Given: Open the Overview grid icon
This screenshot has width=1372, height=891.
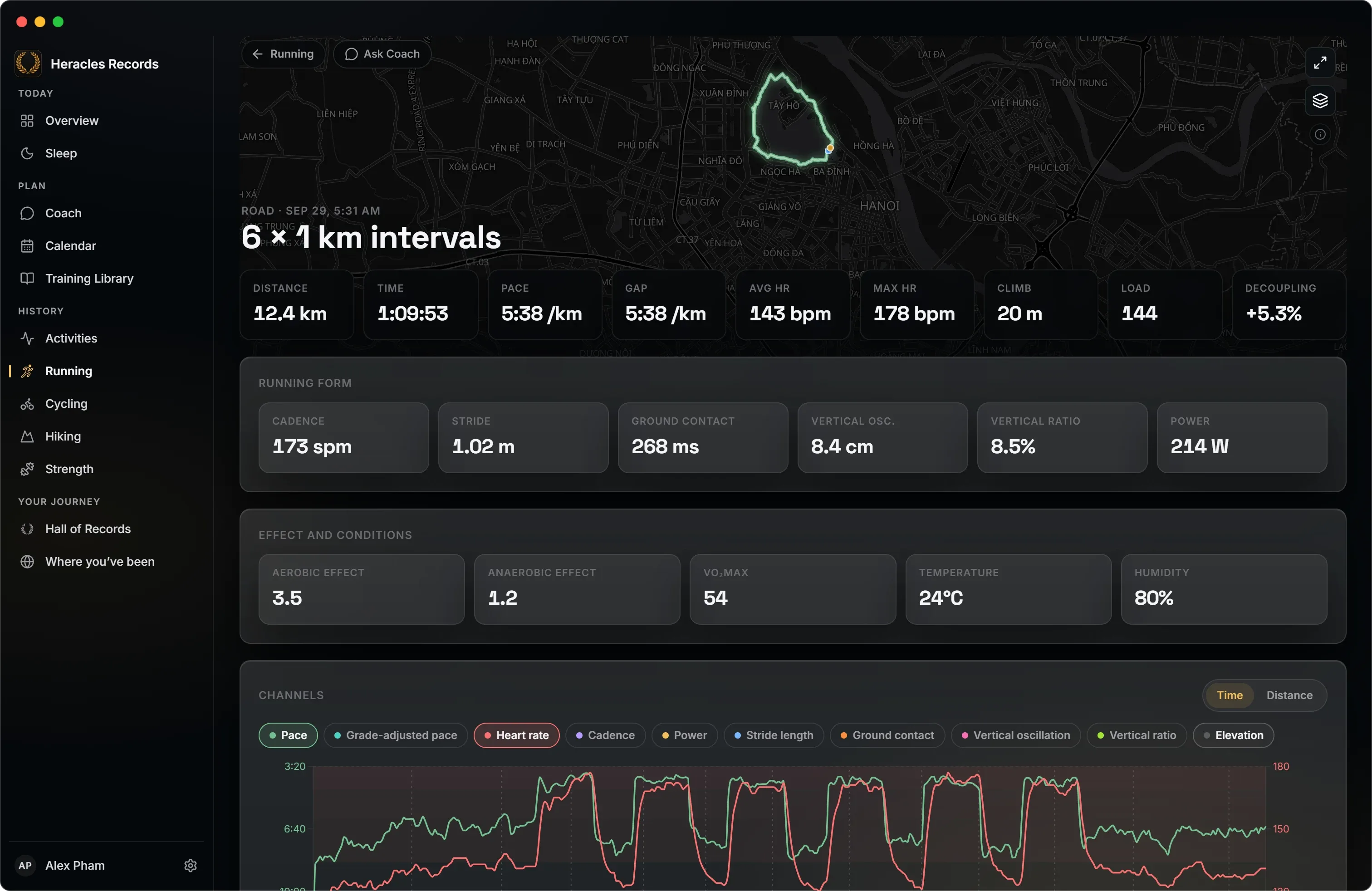Looking at the screenshot, I should [x=27, y=121].
